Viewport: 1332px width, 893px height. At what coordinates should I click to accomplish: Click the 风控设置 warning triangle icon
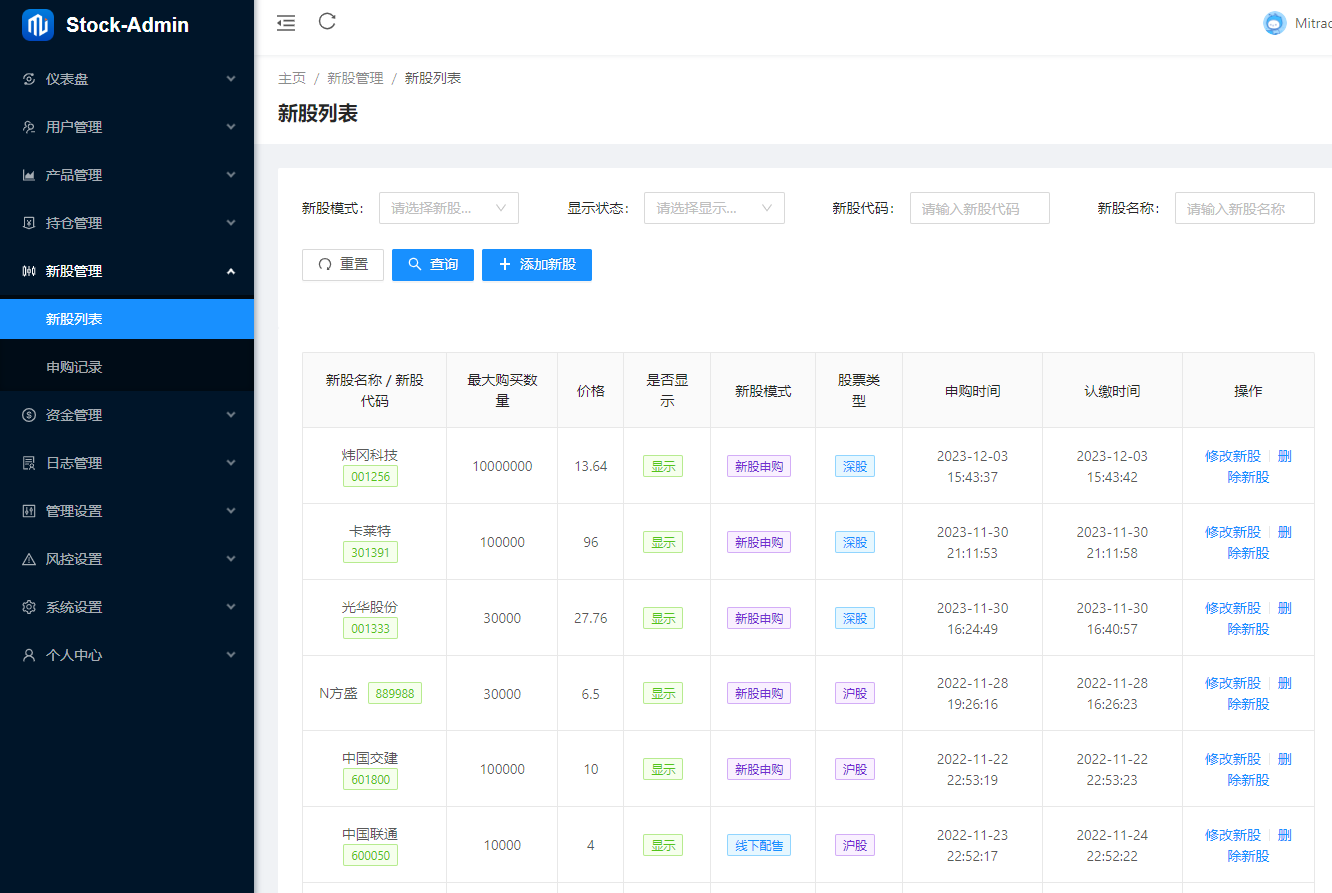[x=29, y=559]
